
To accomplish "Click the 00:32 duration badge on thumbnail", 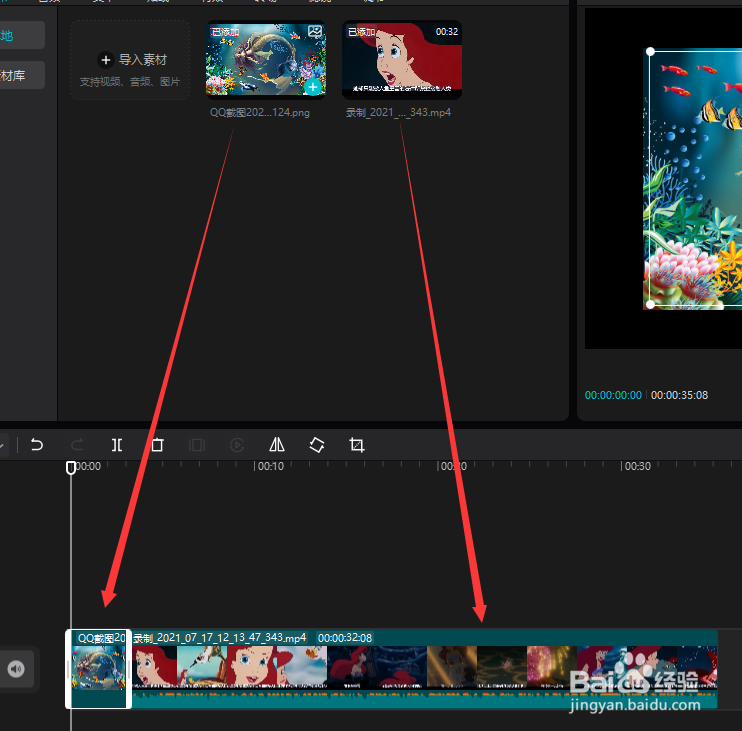I will coord(447,32).
